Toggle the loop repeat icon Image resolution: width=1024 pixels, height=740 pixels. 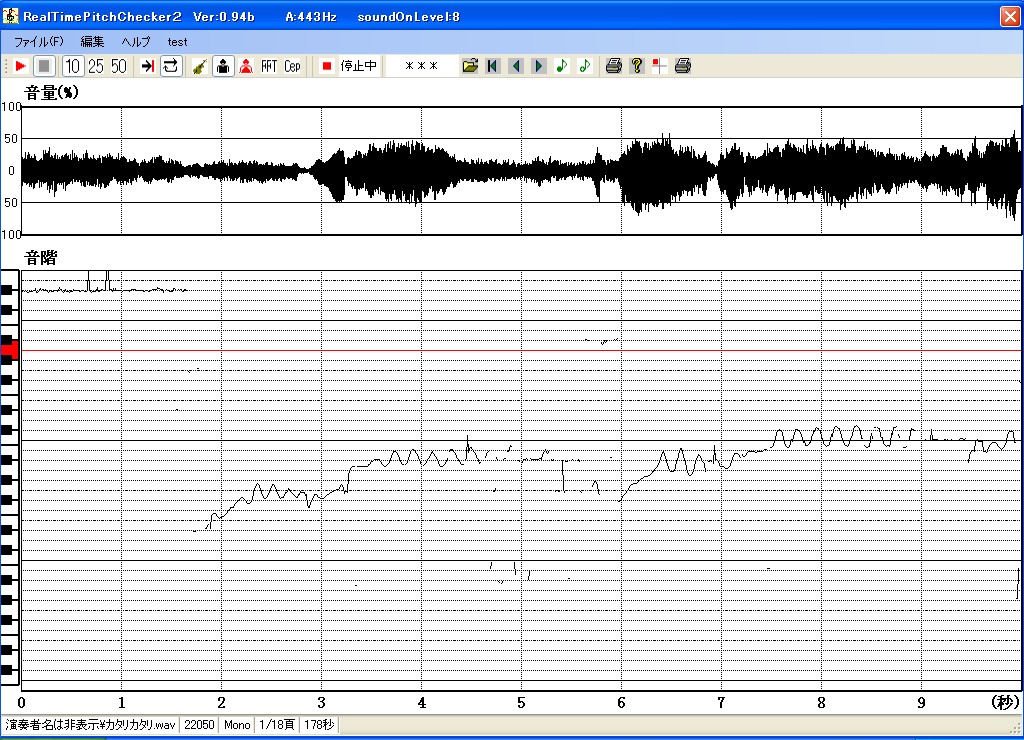pyautogui.click(x=170, y=66)
